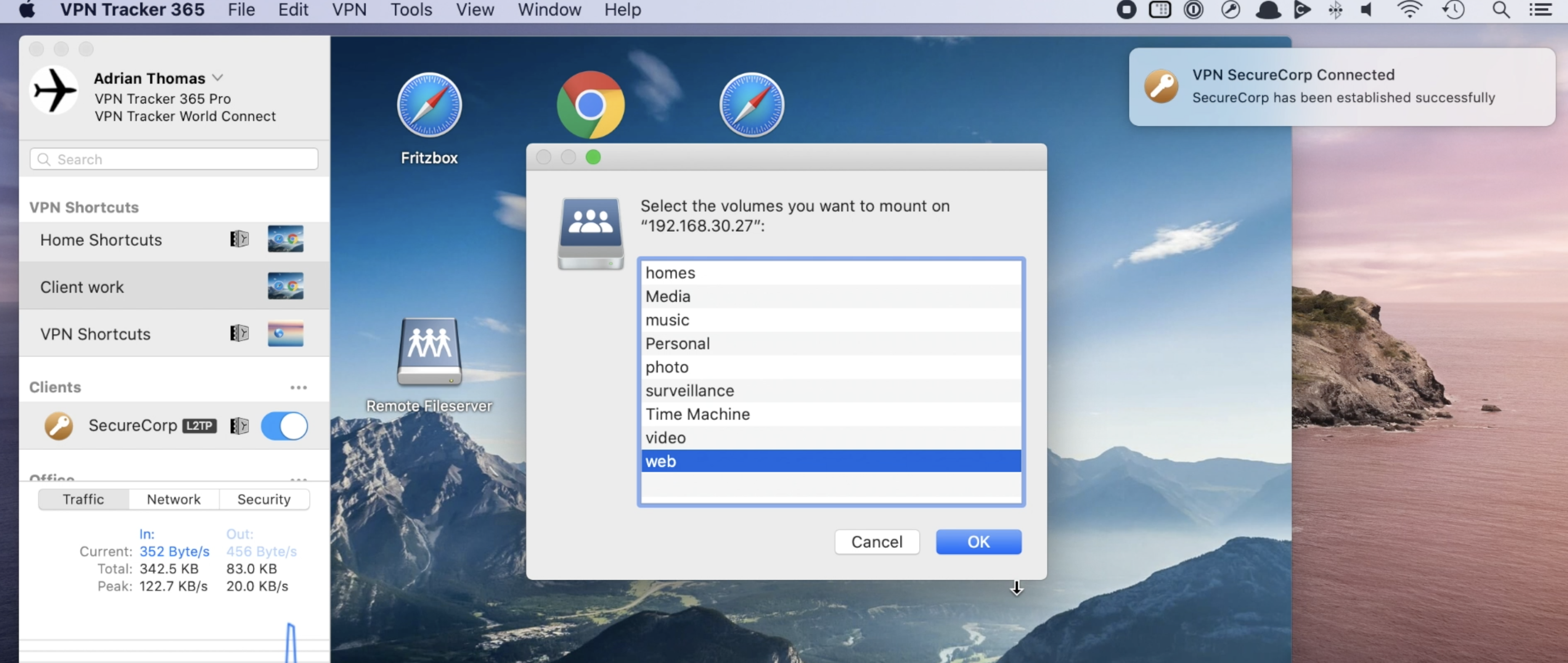Select the Media volume

click(x=831, y=296)
